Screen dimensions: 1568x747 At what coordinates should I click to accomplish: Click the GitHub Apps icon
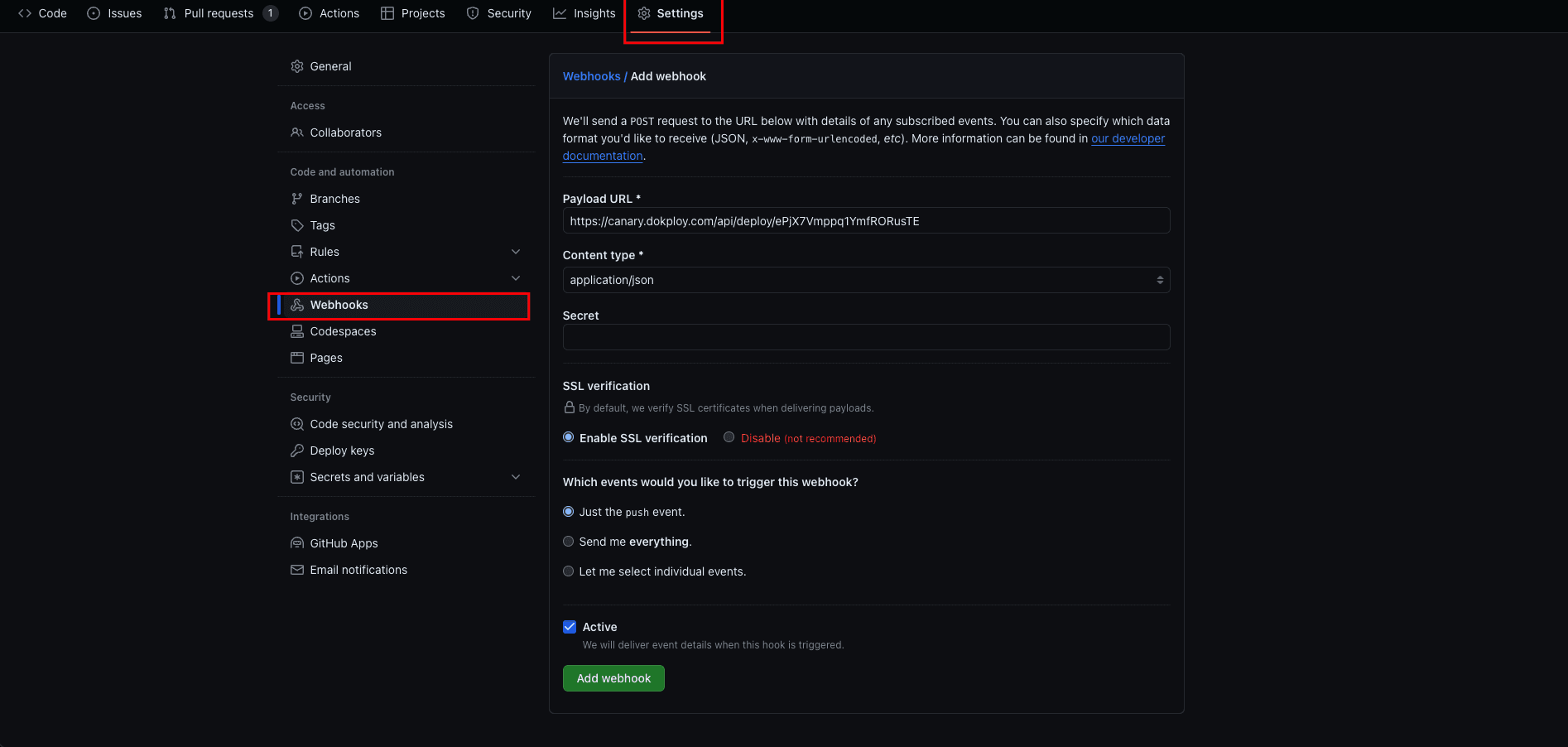pos(297,543)
